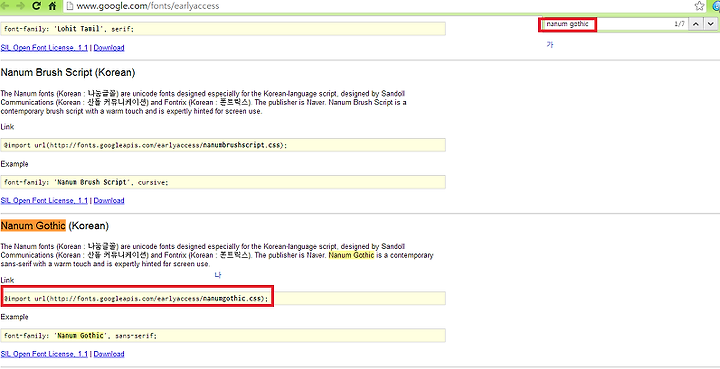Click the nanumbrushscript.css import code box
The height and width of the screenshot is (369, 720).
click(x=223, y=145)
